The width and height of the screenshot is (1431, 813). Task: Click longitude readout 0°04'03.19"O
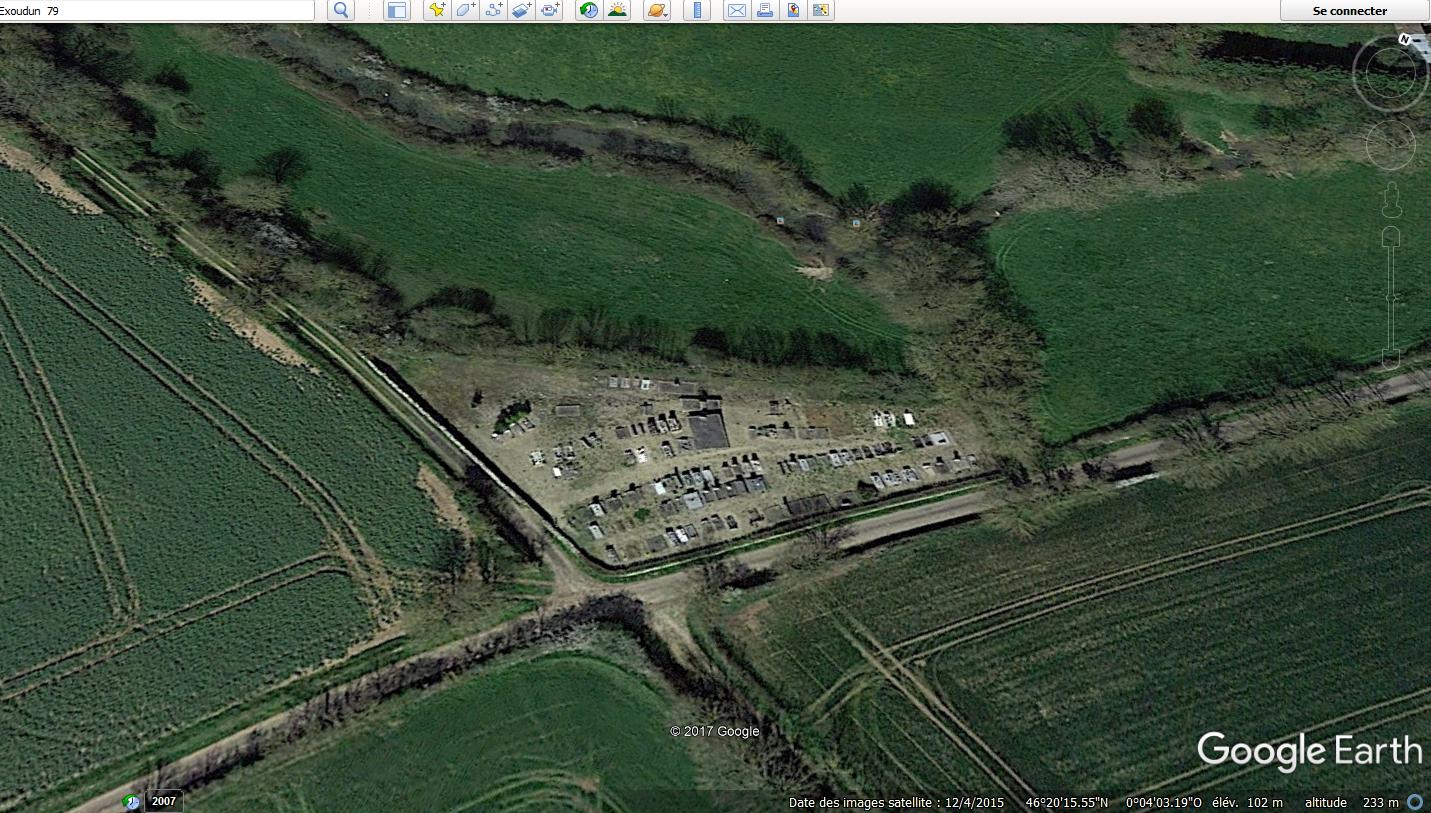tap(1163, 802)
